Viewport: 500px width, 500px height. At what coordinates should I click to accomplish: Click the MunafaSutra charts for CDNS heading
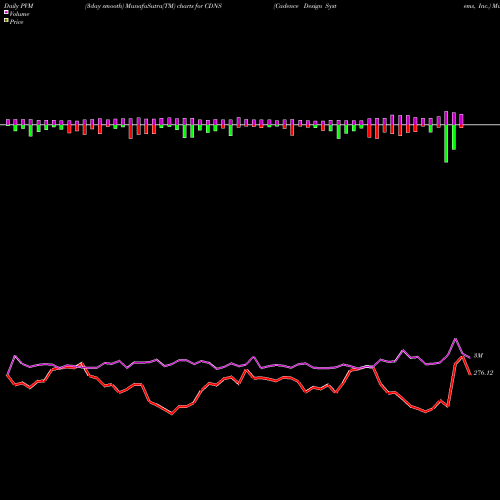coord(153,6)
